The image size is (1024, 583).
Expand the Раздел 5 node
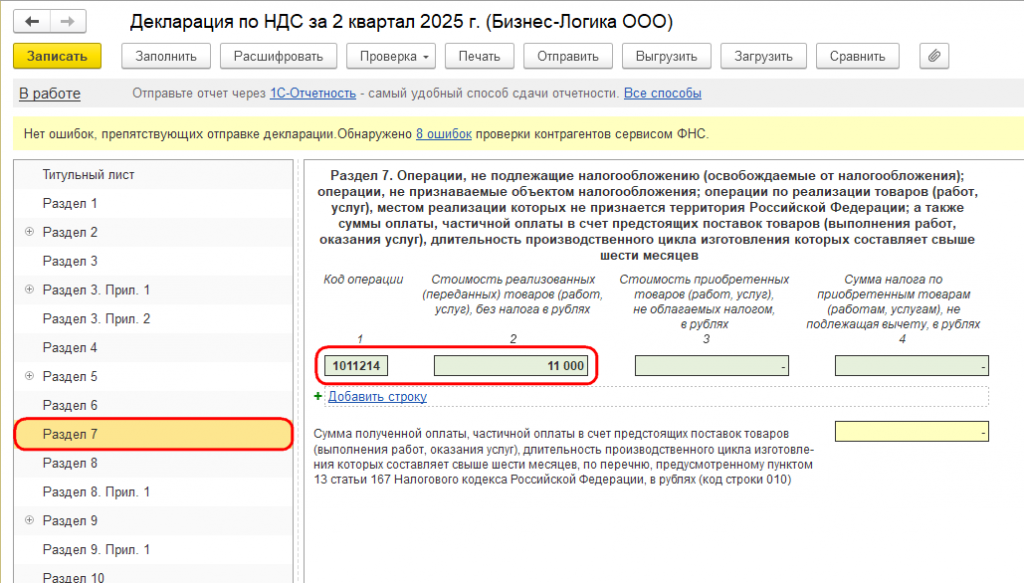pos(29,376)
